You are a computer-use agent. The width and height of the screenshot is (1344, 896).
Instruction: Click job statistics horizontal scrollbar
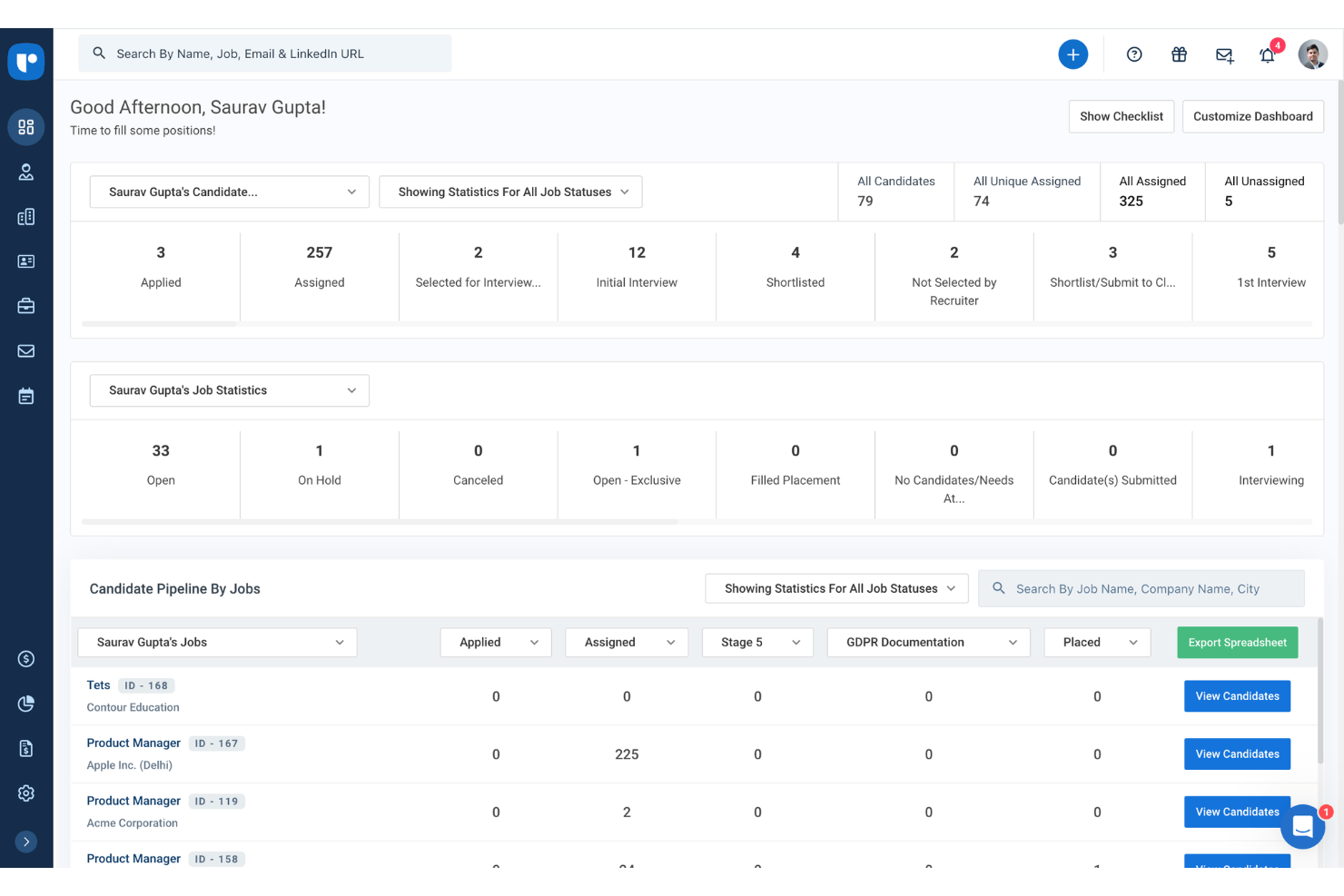click(380, 522)
